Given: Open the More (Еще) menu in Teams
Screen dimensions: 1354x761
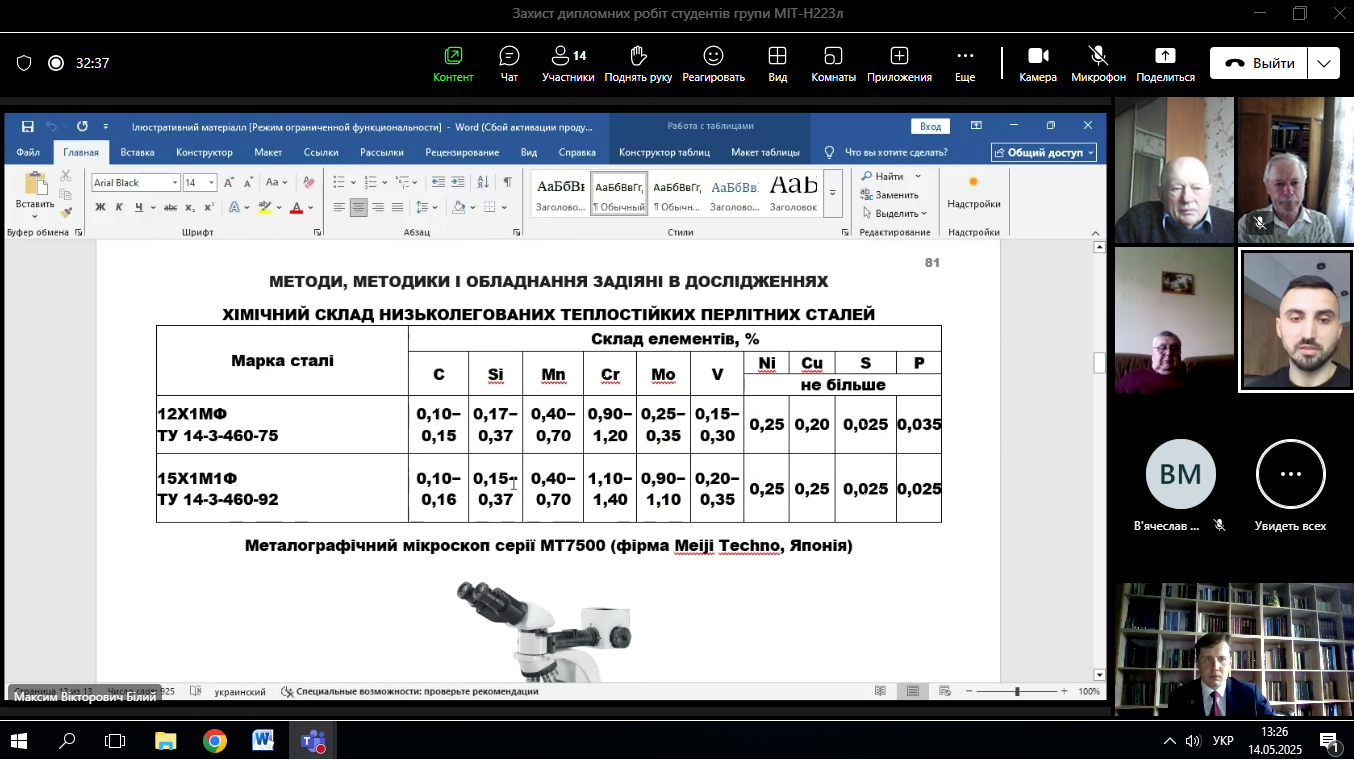Looking at the screenshot, I should [965, 63].
